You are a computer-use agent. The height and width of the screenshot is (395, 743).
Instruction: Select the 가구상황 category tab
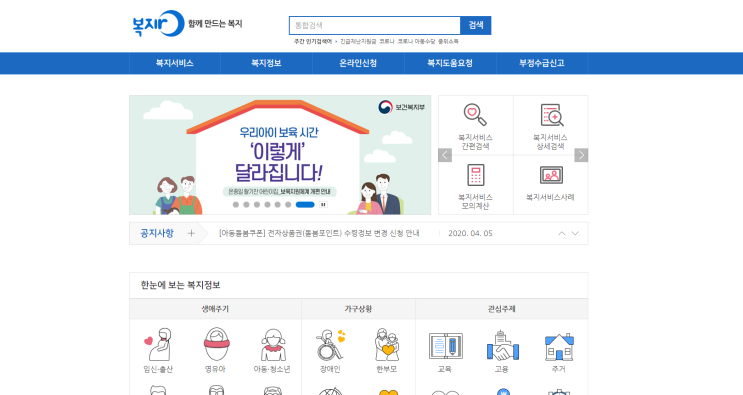tap(358, 309)
